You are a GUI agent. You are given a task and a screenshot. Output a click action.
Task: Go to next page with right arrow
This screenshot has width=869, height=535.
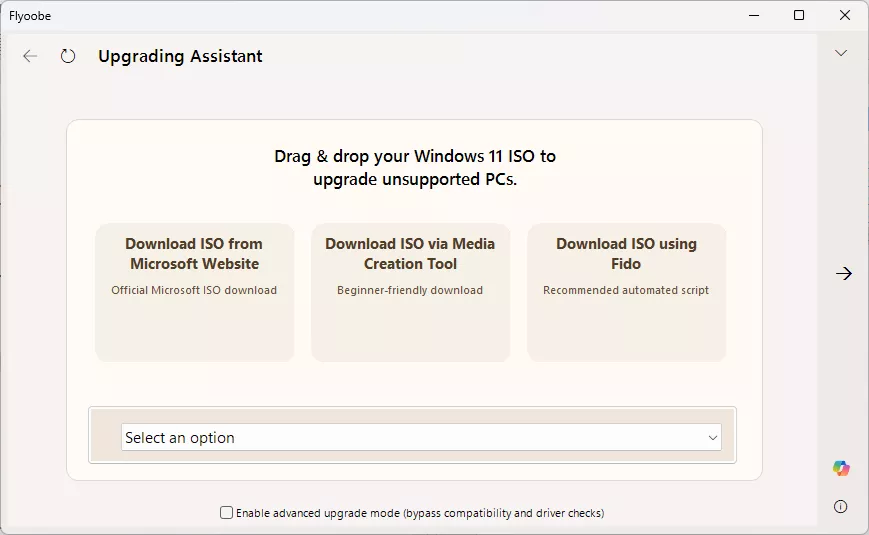point(844,273)
